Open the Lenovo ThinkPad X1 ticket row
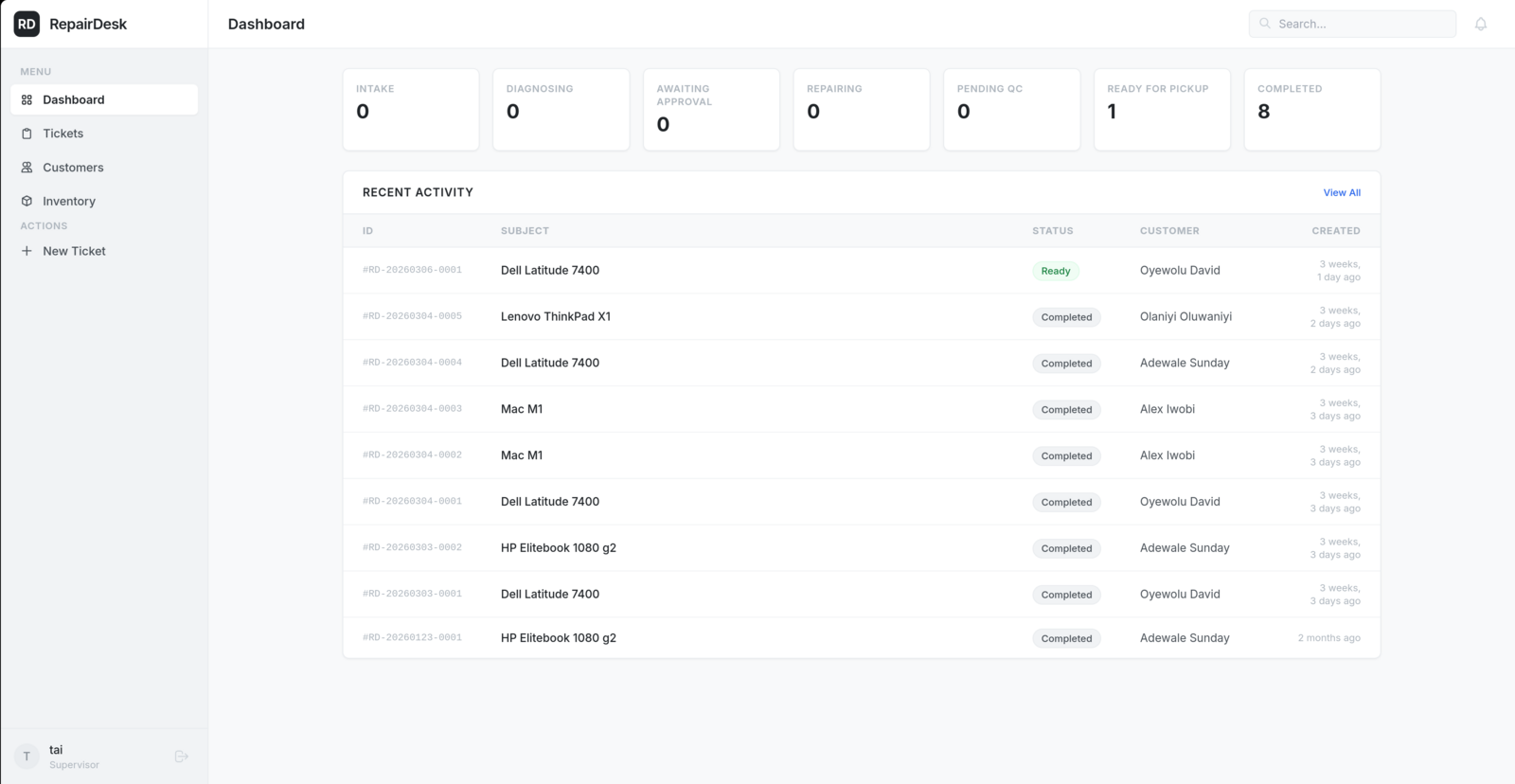This screenshot has width=1515, height=784. pyautogui.click(x=556, y=316)
